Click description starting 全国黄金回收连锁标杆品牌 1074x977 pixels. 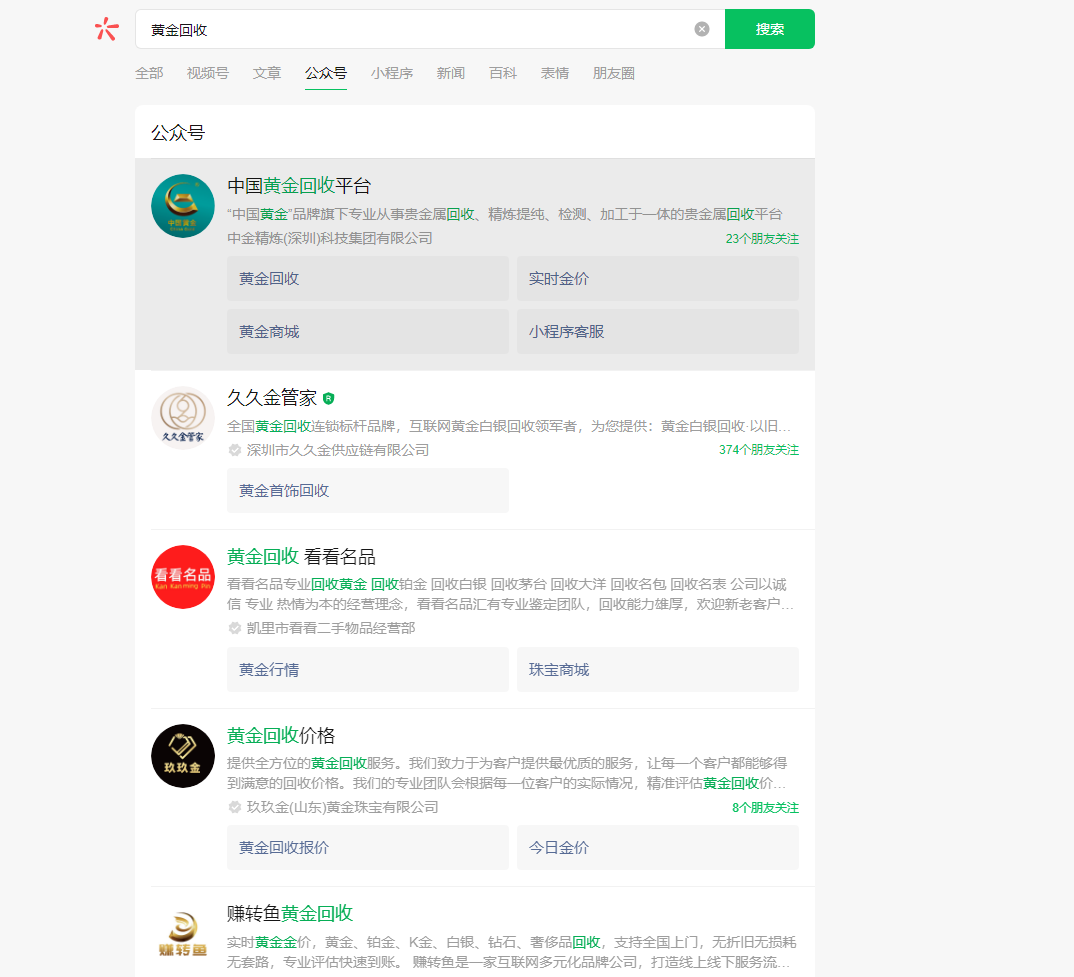click(509, 426)
